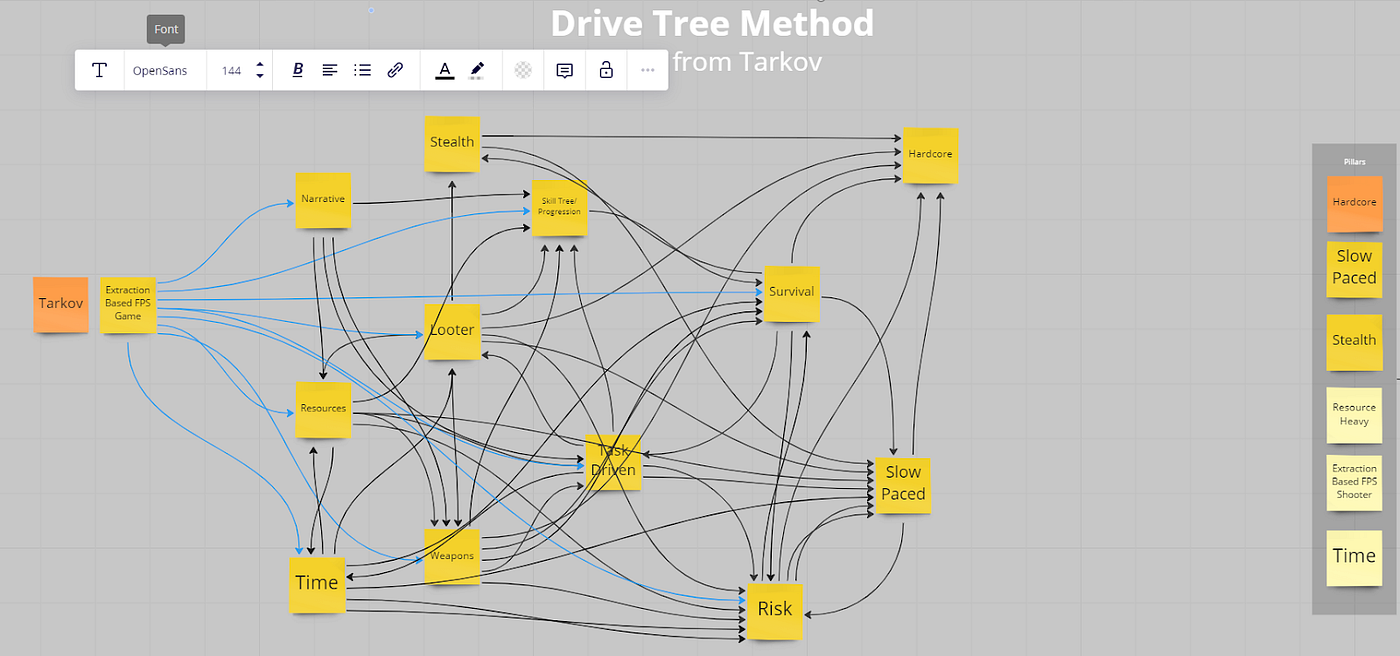Open the text alignment options
The height and width of the screenshot is (656, 1400).
click(329, 70)
